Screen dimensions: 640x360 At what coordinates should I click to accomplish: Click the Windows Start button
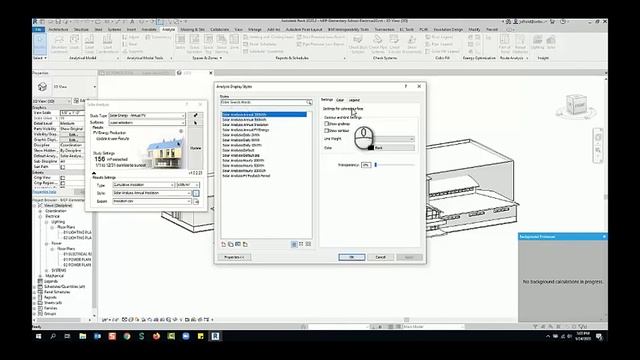tap(38, 336)
